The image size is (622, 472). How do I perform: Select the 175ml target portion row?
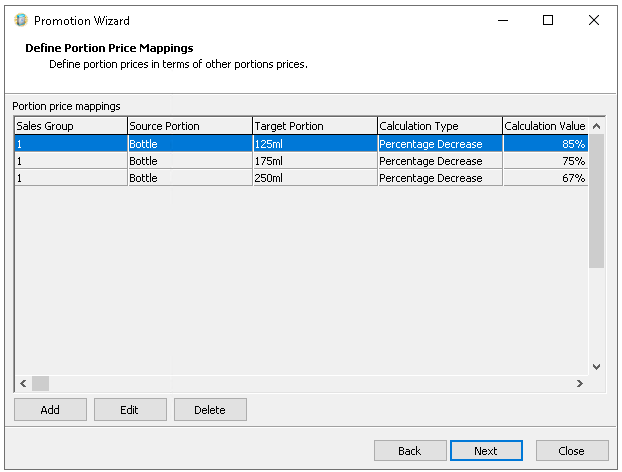point(314,161)
